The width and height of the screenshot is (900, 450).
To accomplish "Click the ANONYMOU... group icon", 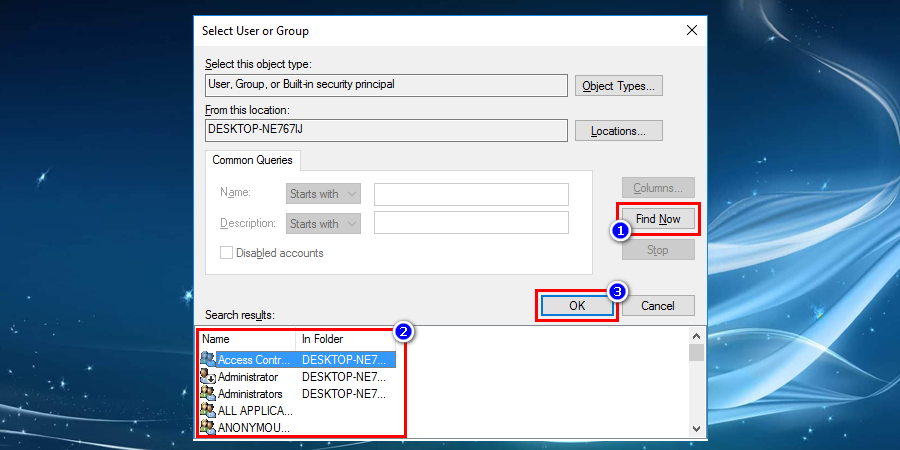I will [x=207, y=427].
